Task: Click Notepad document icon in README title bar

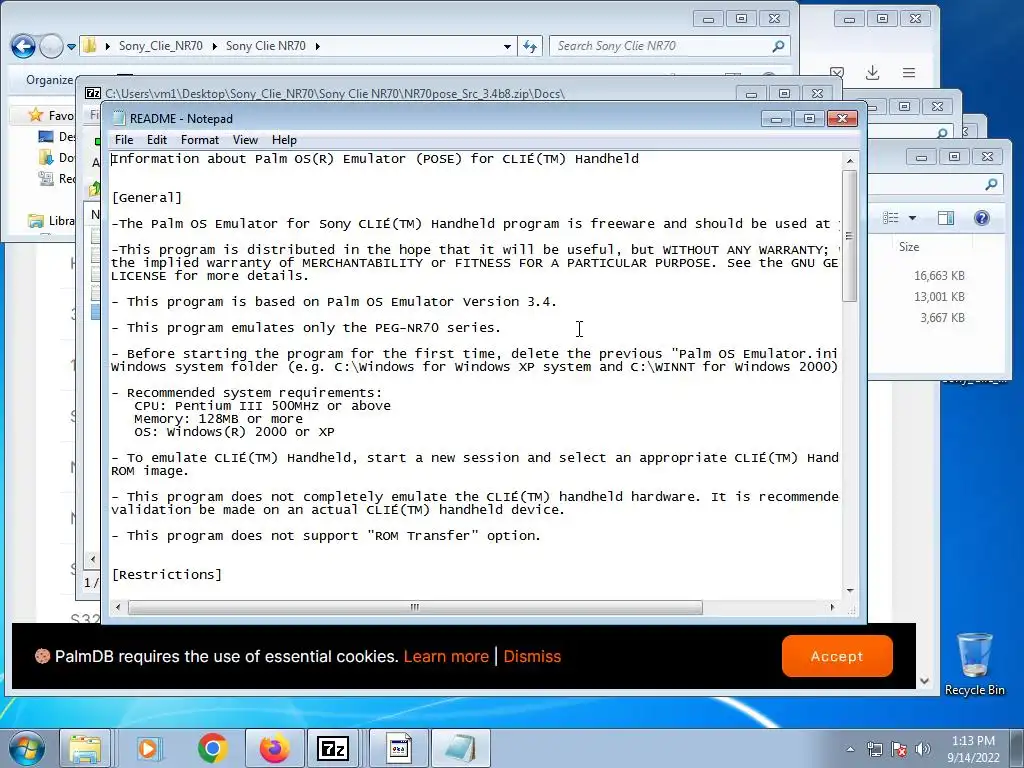Action: [118, 118]
